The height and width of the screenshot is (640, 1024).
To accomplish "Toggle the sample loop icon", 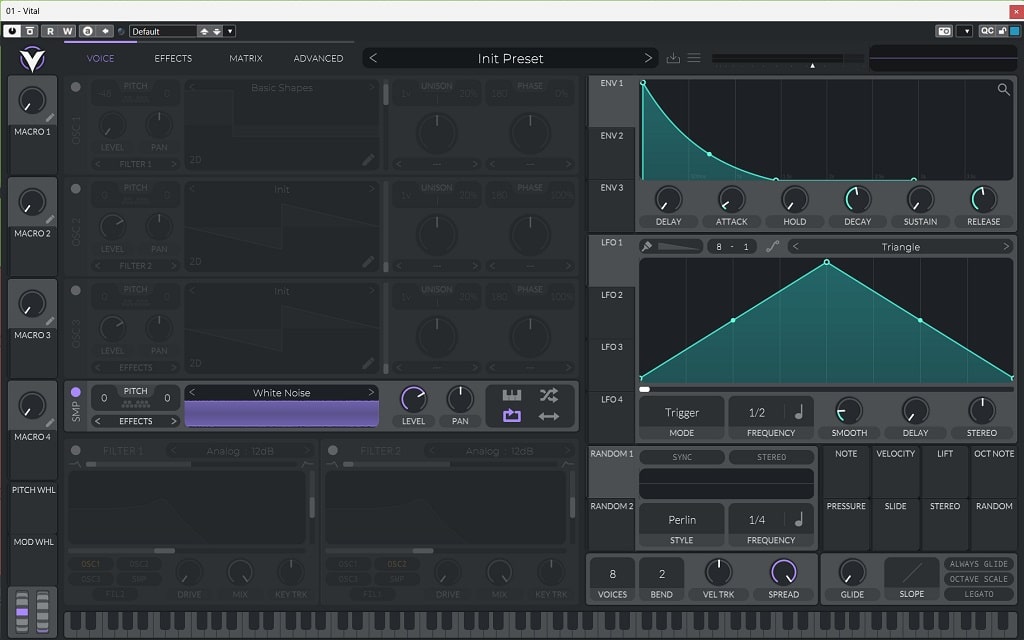I will click(511, 415).
